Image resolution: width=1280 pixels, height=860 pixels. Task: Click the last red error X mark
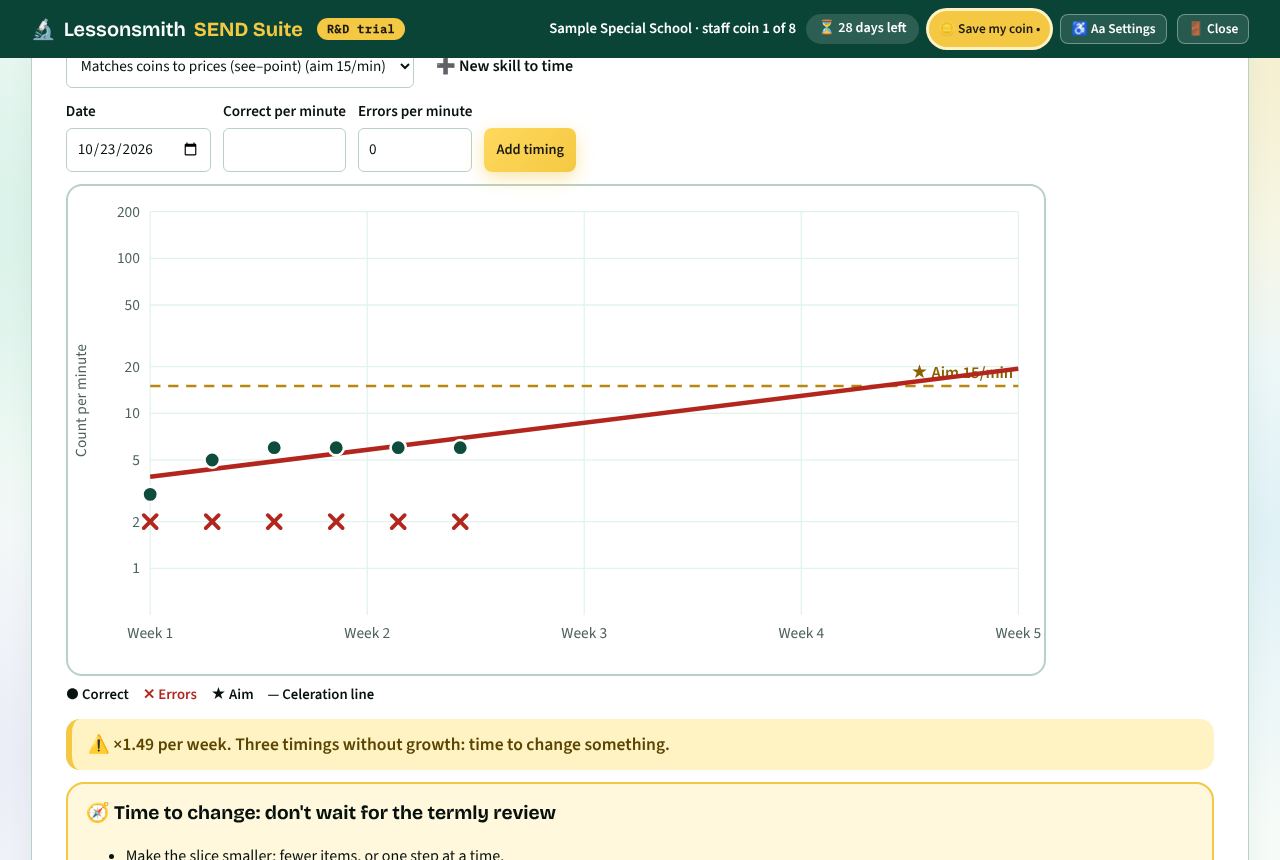click(x=460, y=522)
